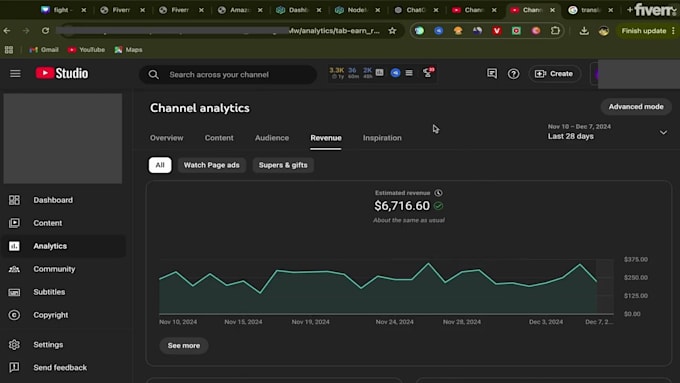Select the Revenue tab
This screenshot has width=680, height=383.
326,138
